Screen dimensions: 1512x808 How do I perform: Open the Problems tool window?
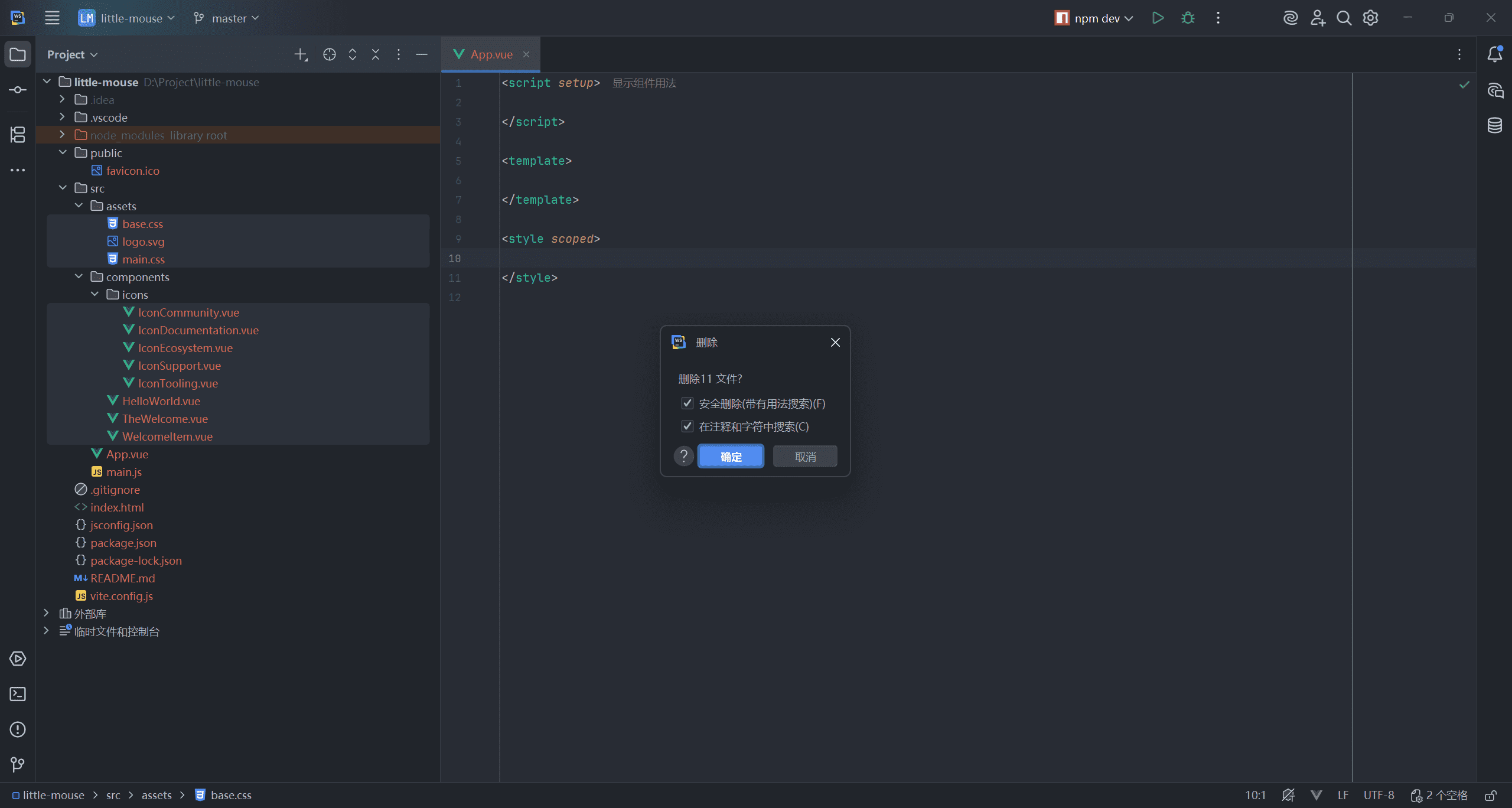pos(18,729)
